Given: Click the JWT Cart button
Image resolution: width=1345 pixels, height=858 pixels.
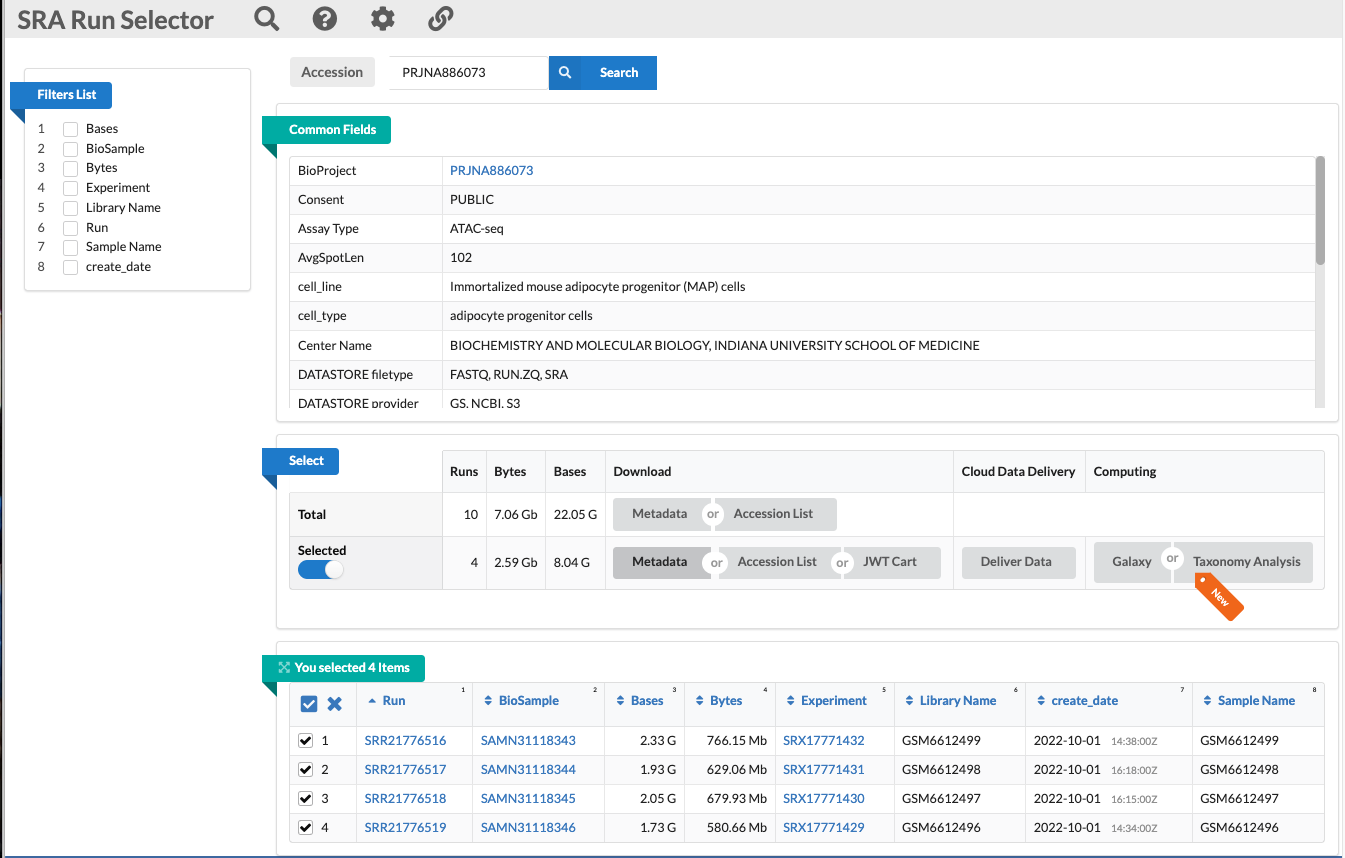Looking at the screenshot, I should (890, 562).
